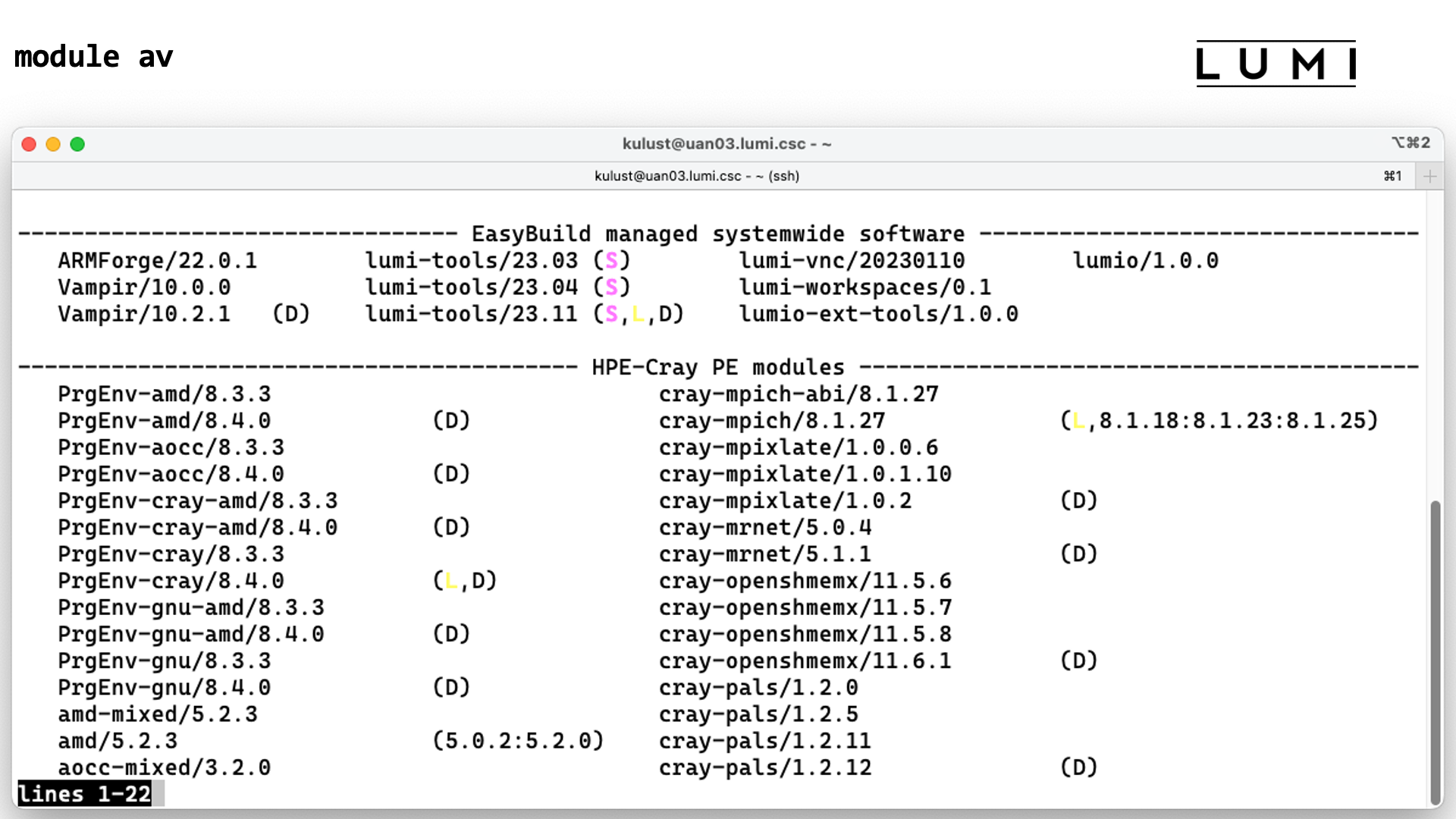Image resolution: width=1456 pixels, height=819 pixels.
Task: Click the cray-pals/1.2.12 entry
Action: point(765,767)
